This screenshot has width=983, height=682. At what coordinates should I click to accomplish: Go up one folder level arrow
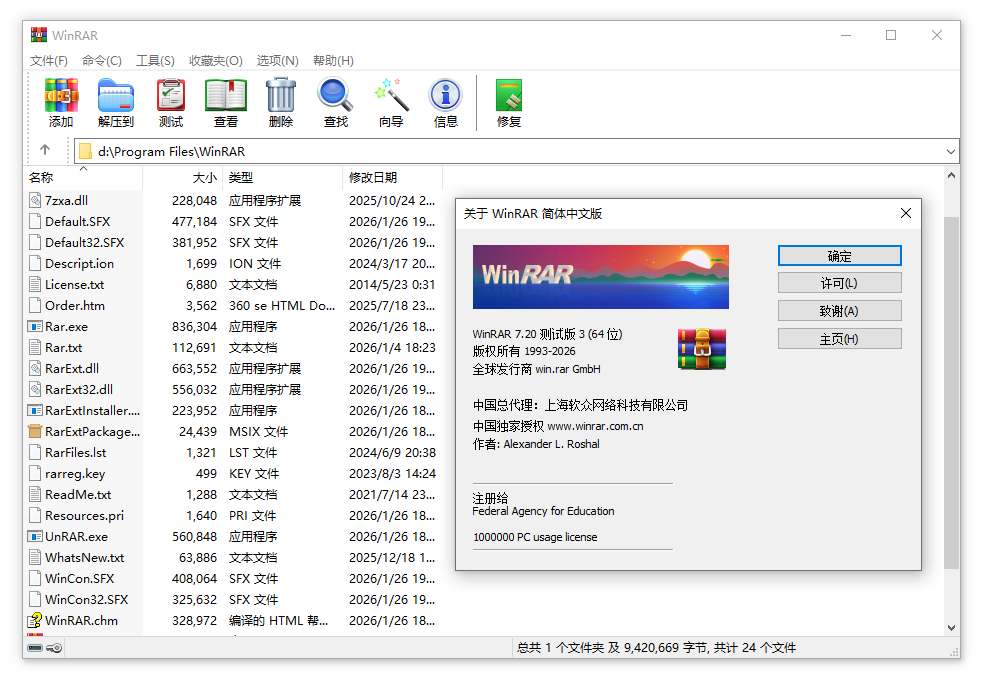point(45,151)
